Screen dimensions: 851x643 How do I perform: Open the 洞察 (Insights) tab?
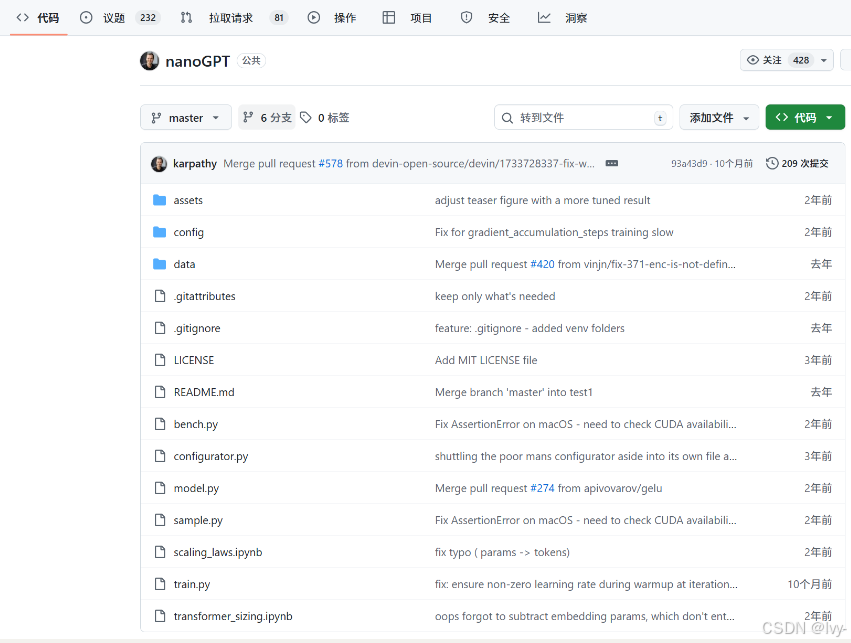(562, 18)
